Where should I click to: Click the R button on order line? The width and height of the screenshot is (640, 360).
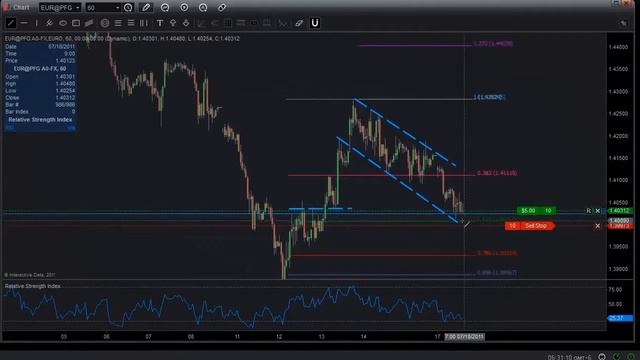coord(589,211)
